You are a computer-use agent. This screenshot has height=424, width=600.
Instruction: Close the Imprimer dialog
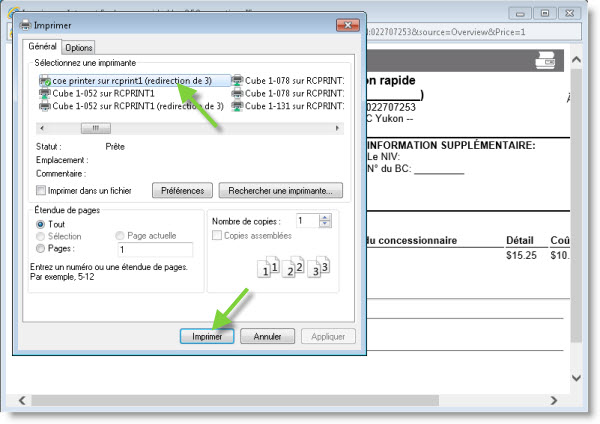pos(348,25)
